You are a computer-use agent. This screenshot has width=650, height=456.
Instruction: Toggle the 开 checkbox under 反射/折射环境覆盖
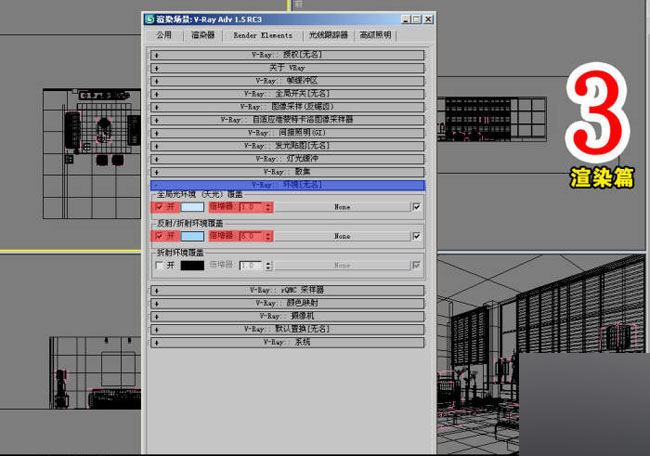(x=159, y=236)
